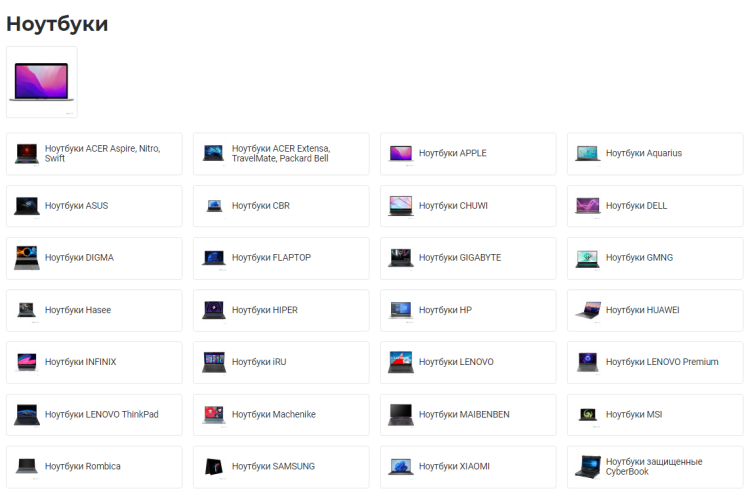The height and width of the screenshot is (495, 750).
Task: Open Ноутбуки ACER Extensa, TravelMate, Packard Bell
Action: pyautogui.click(x=280, y=153)
